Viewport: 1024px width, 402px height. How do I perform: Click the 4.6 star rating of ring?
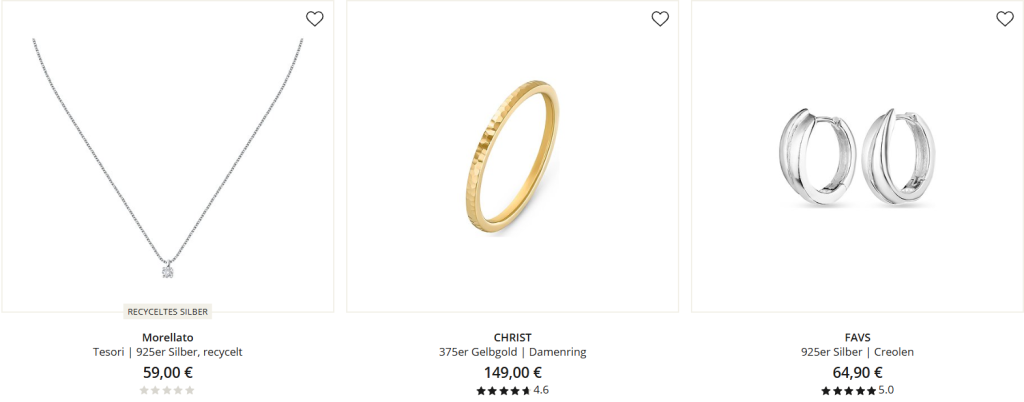tap(513, 390)
